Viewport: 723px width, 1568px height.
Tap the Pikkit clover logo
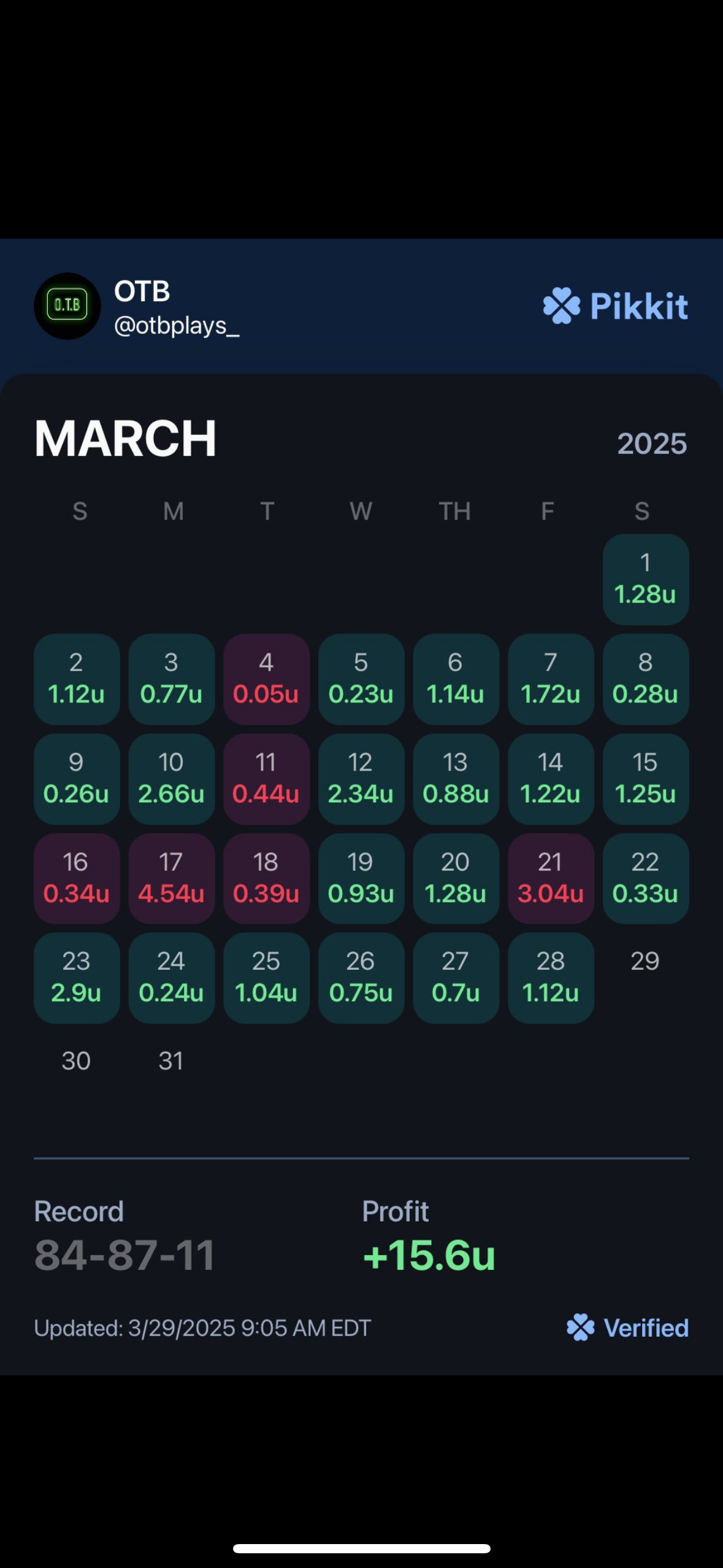561,306
